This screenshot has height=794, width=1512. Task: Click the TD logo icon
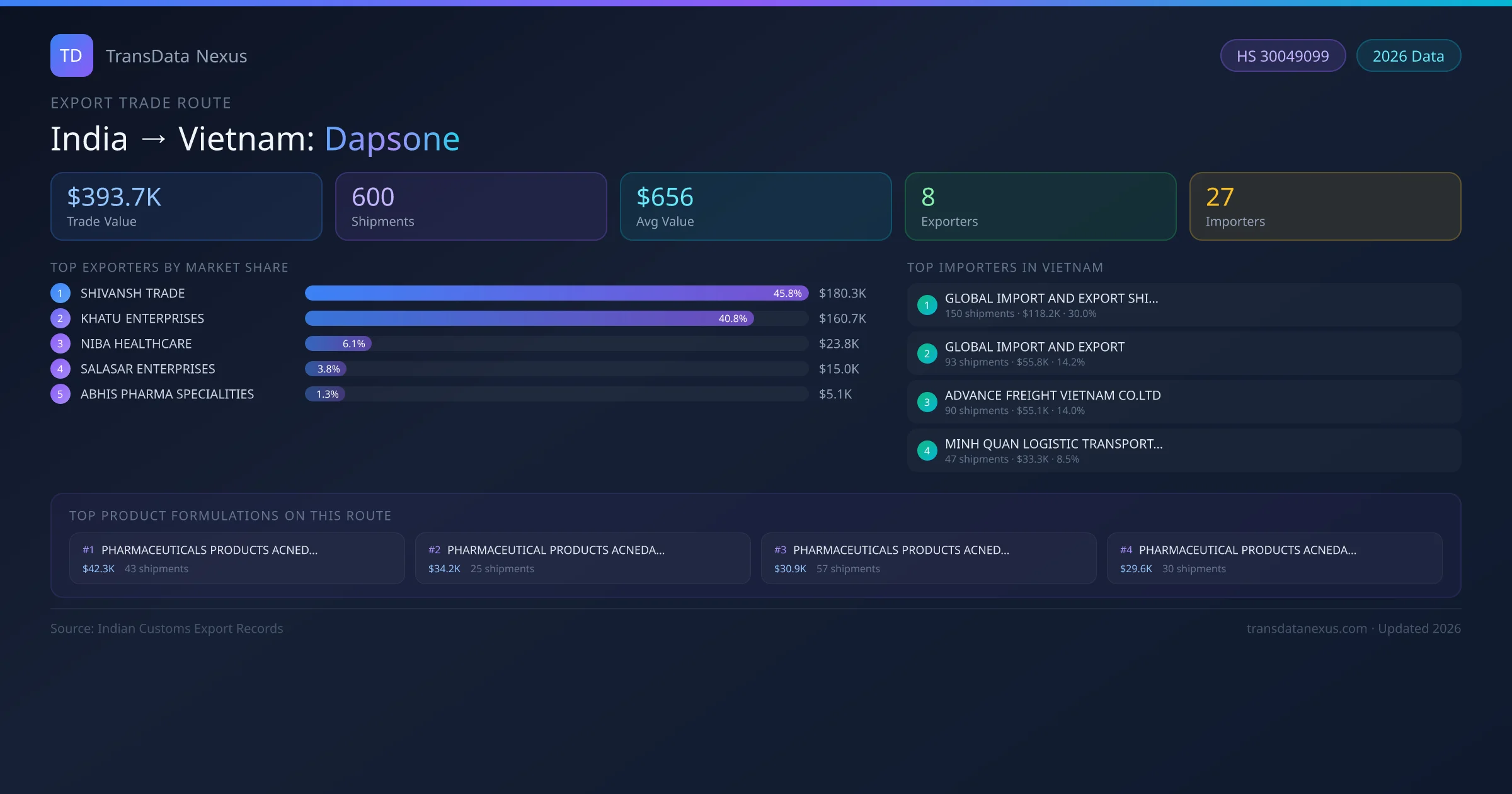point(71,55)
